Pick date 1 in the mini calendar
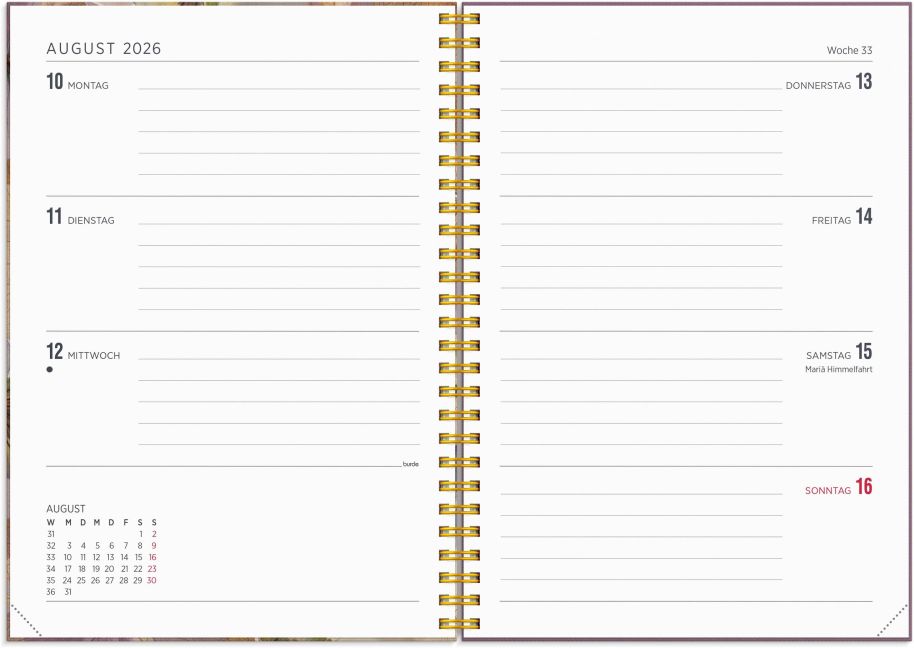This screenshot has height=648, width=914. (x=140, y=534)
